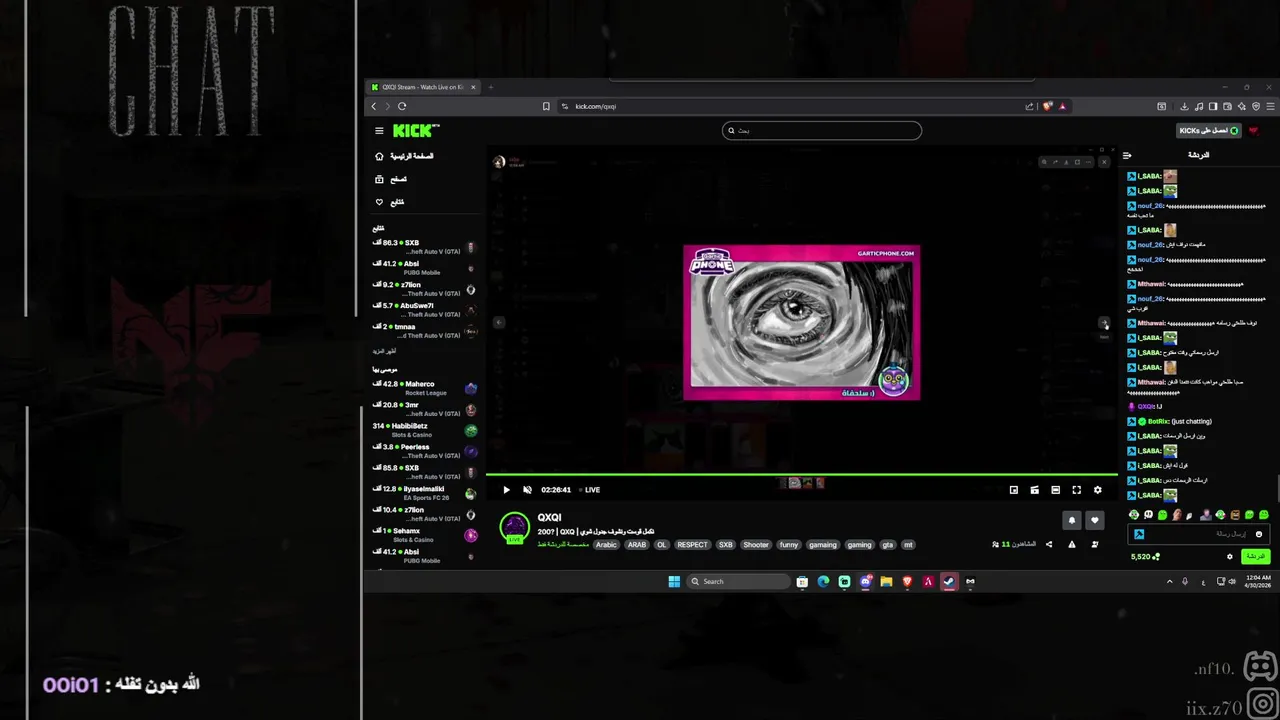Open the Browse sidebar item

point(391,179)
